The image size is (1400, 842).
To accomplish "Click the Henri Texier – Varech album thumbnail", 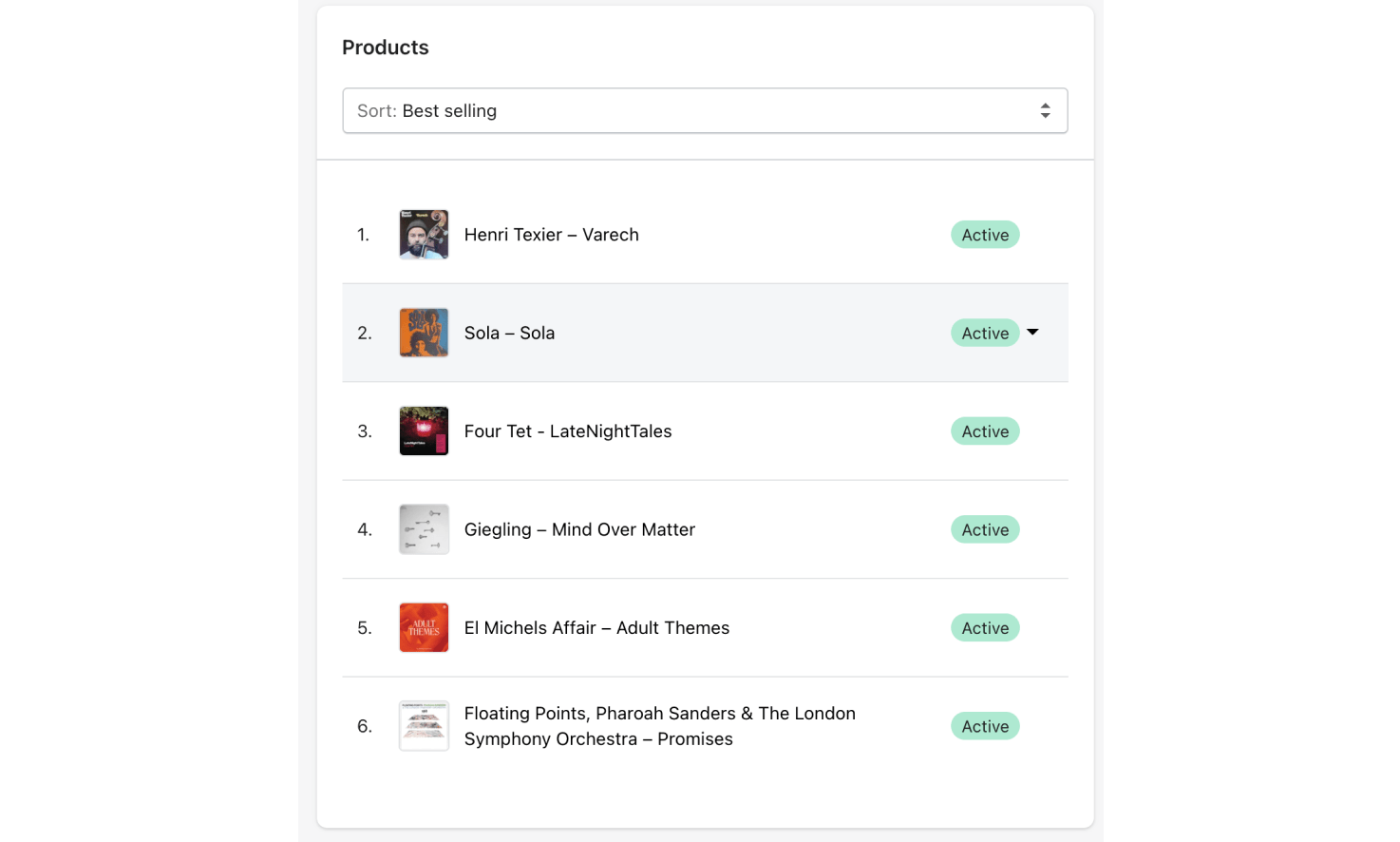I will point(424,234).
